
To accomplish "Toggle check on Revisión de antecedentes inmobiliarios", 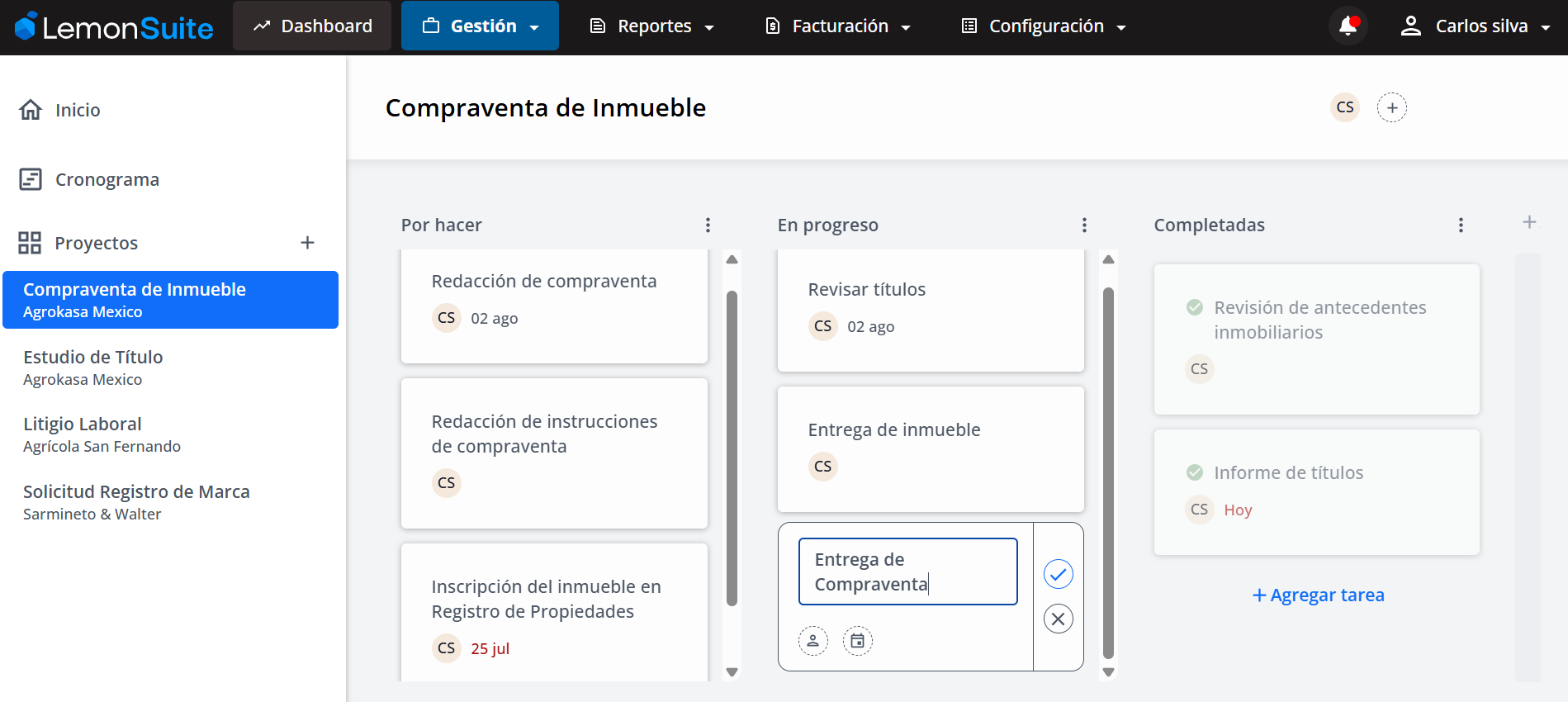I will point(1195,307).
